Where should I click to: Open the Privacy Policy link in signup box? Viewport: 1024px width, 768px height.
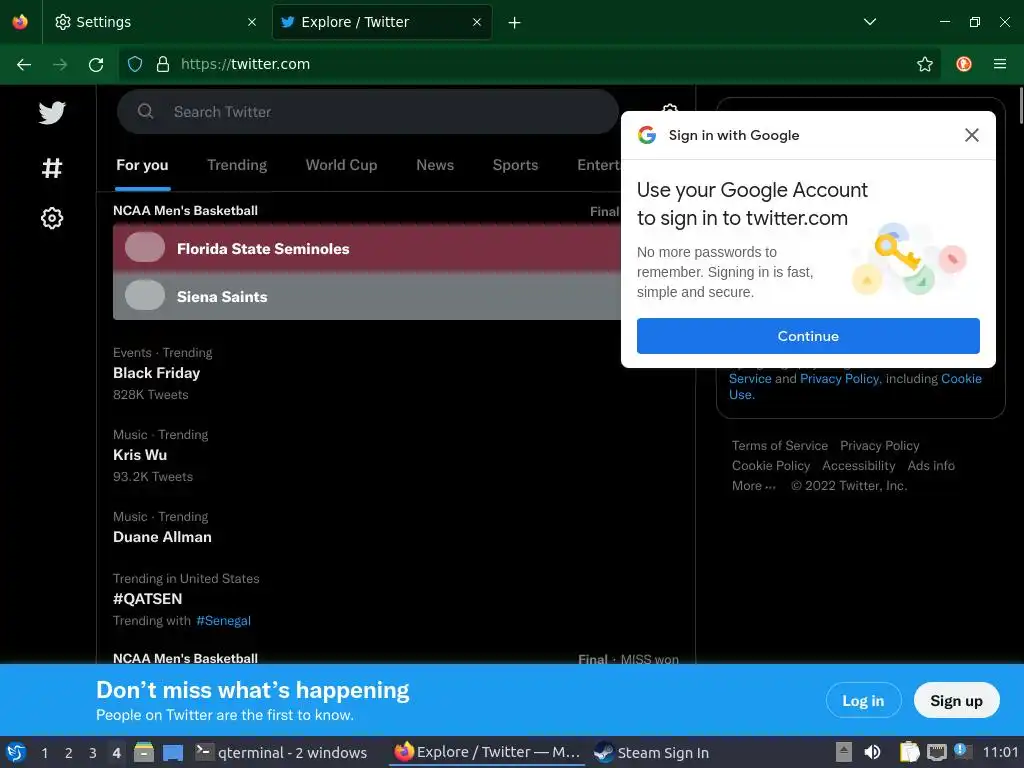(839, 379)
